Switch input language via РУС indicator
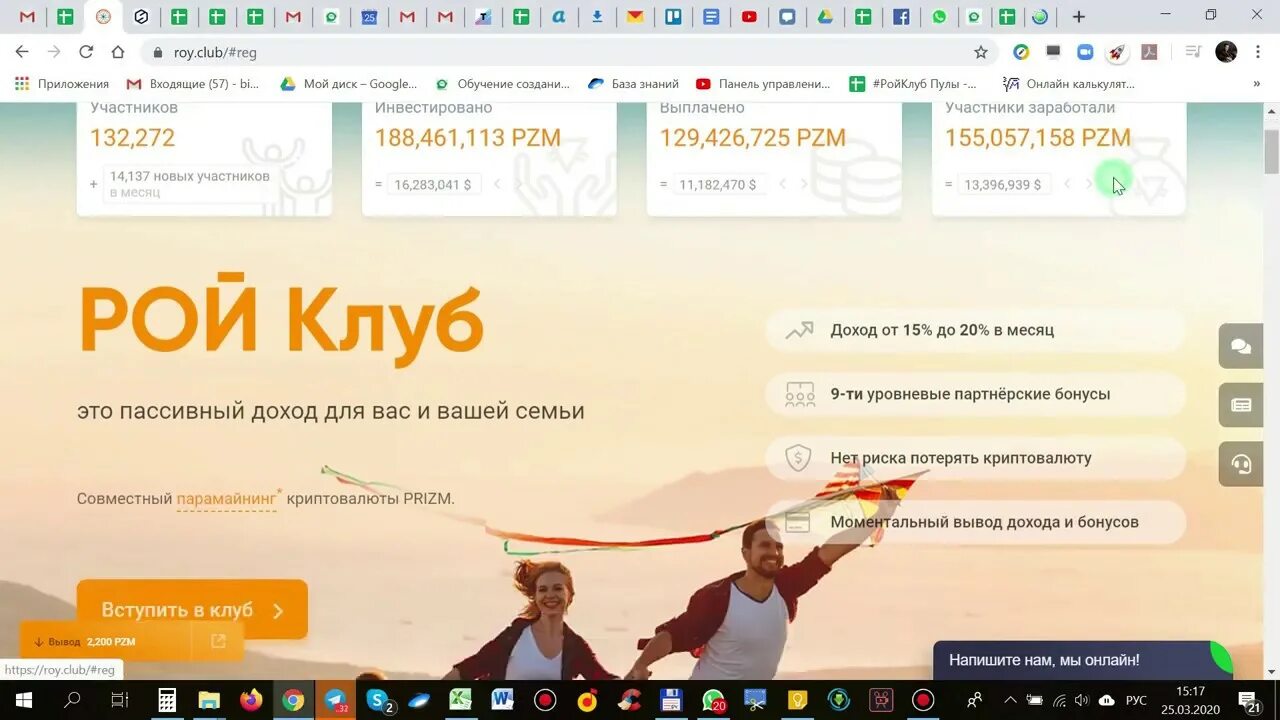Screen dimensions: 1280x720 coord(1136,700)
